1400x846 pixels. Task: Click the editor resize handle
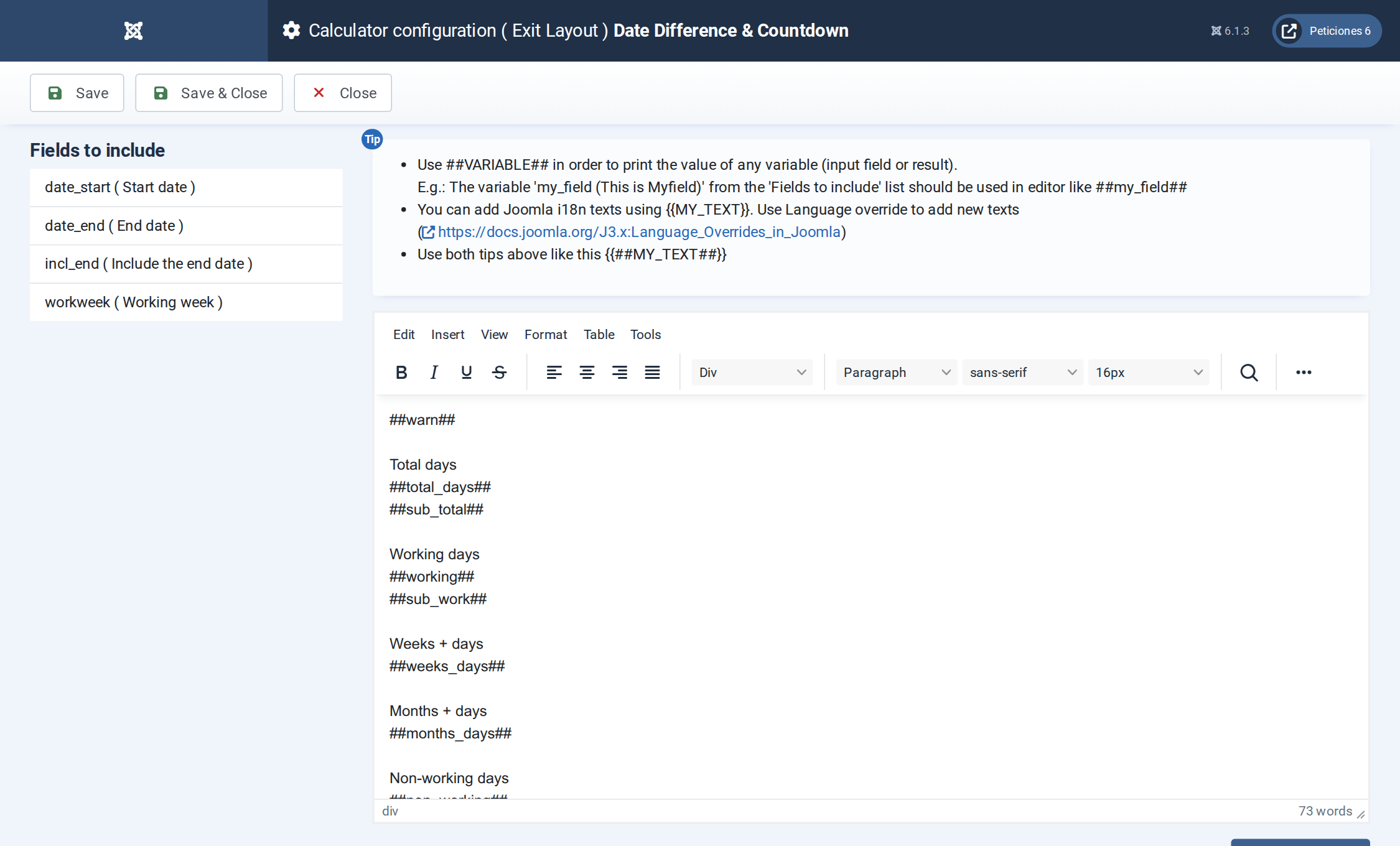coord(1361,814)
